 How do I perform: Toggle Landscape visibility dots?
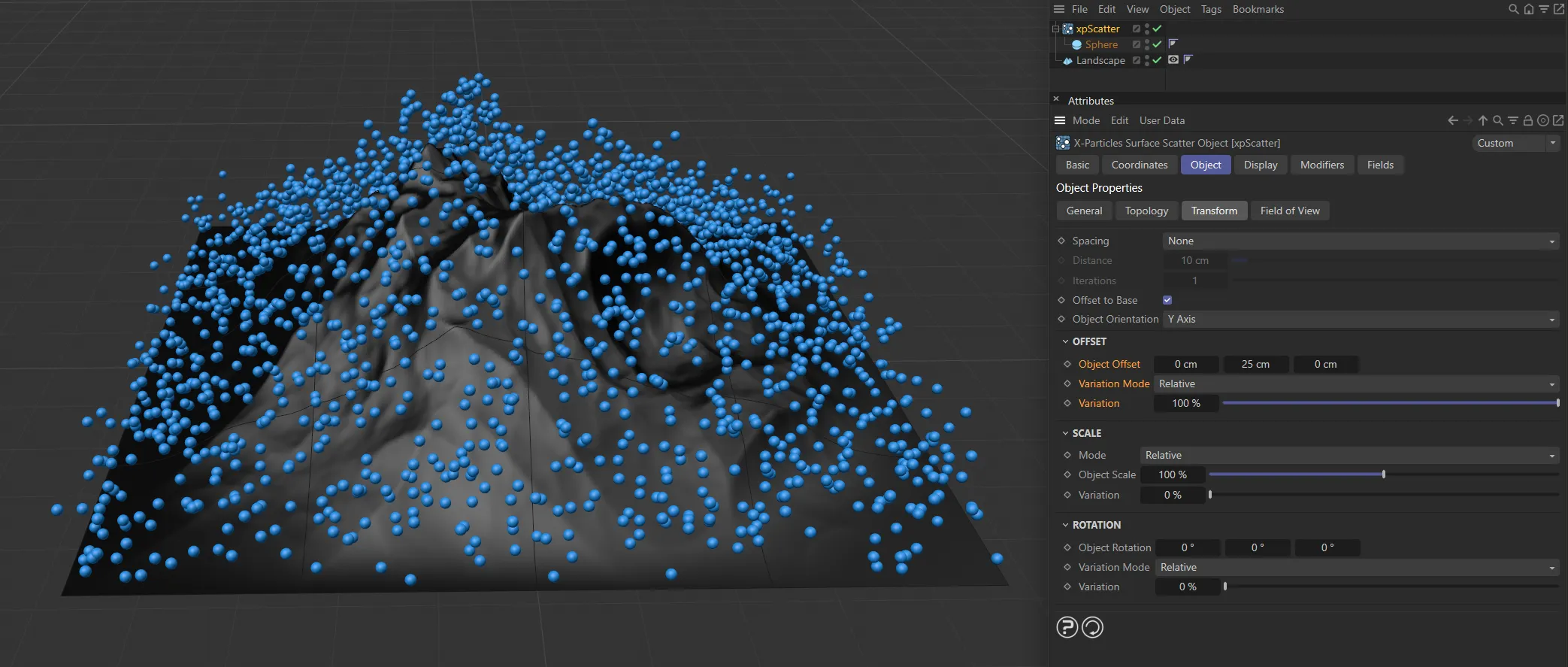point(1147,60)
